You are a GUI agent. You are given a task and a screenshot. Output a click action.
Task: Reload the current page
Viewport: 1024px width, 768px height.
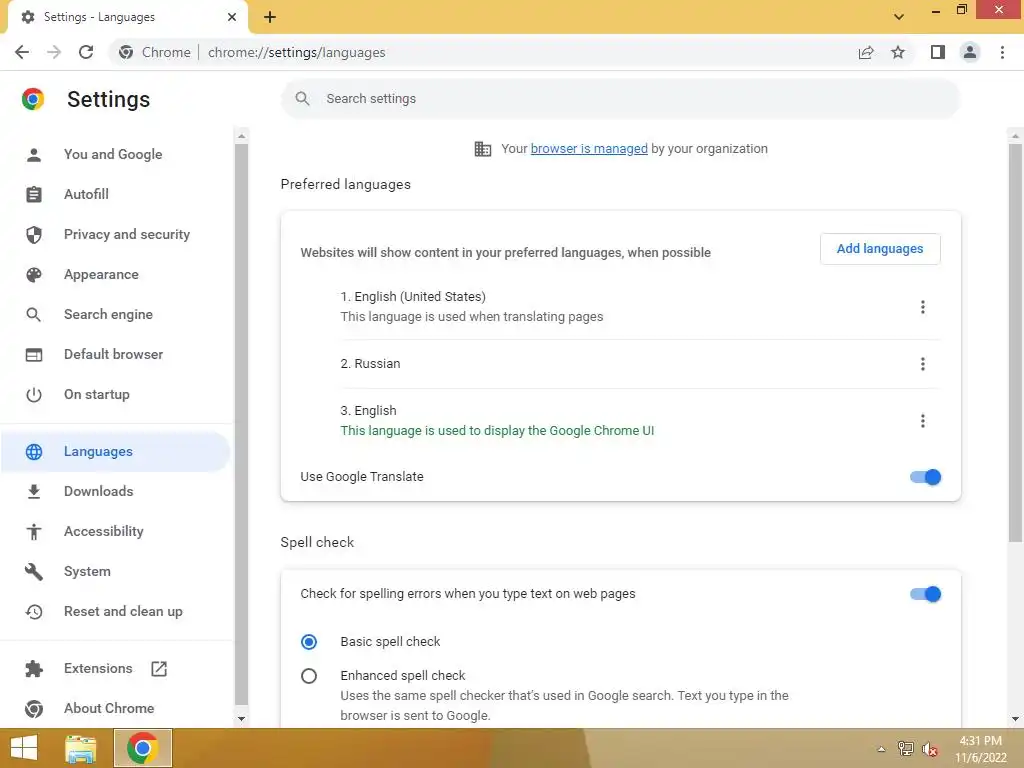point(86,52)
